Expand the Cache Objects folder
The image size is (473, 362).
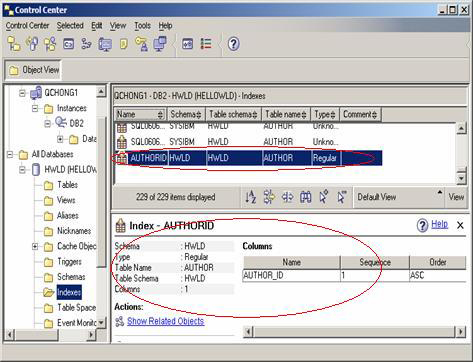tap(35, 246)
